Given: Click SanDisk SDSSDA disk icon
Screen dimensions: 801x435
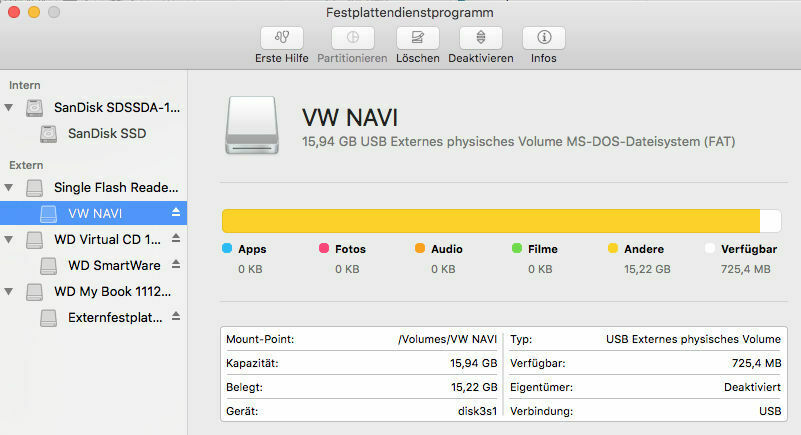Looking at the screenshot, I should point(34,108).
